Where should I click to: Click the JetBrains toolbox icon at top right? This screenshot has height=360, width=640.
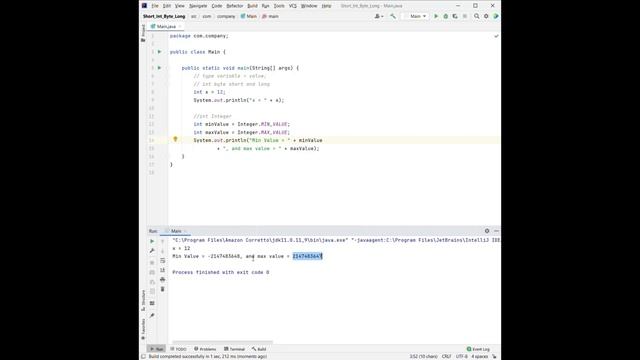tap(496, 16)
